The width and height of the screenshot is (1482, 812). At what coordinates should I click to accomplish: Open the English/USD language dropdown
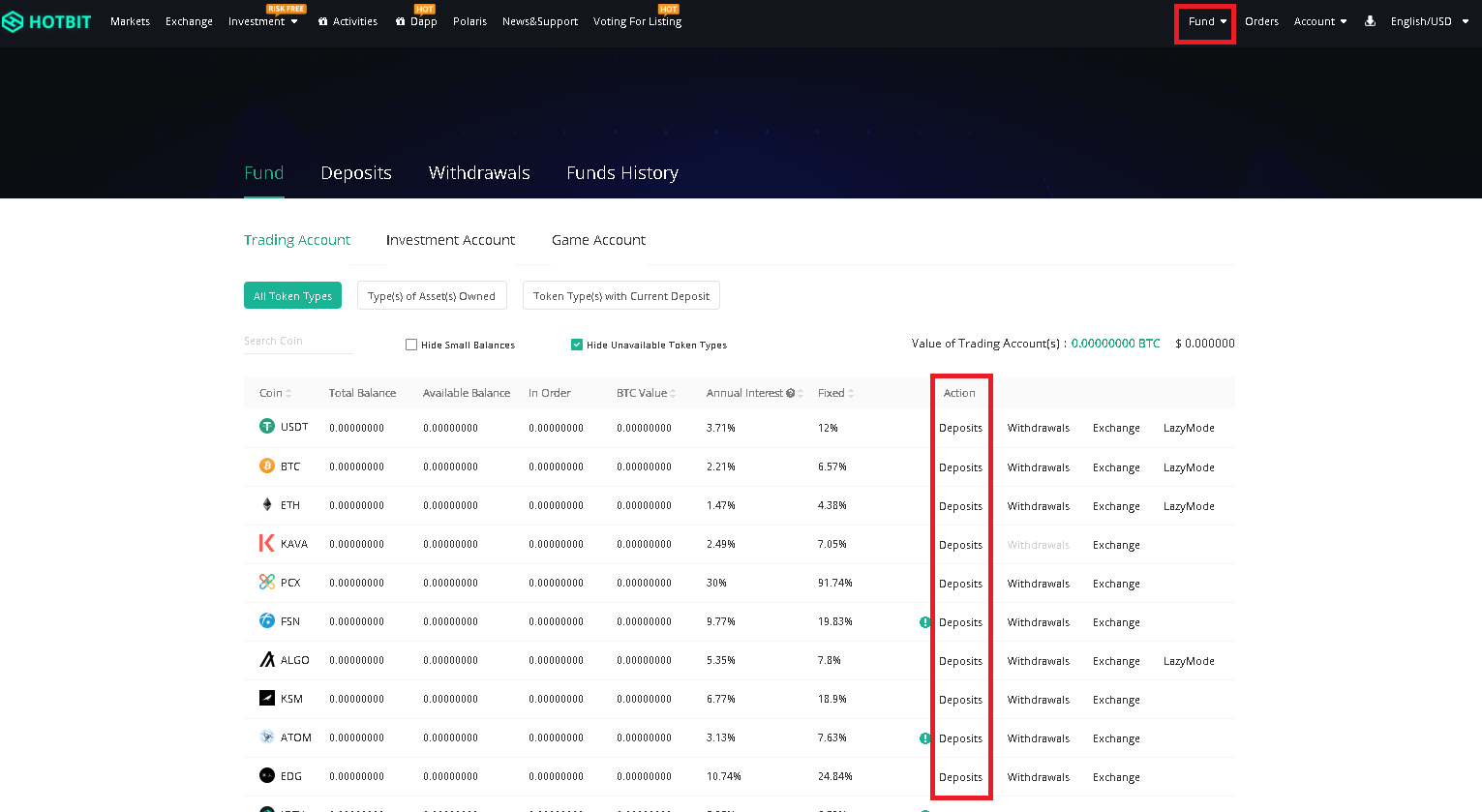[x=1430, y=21]
